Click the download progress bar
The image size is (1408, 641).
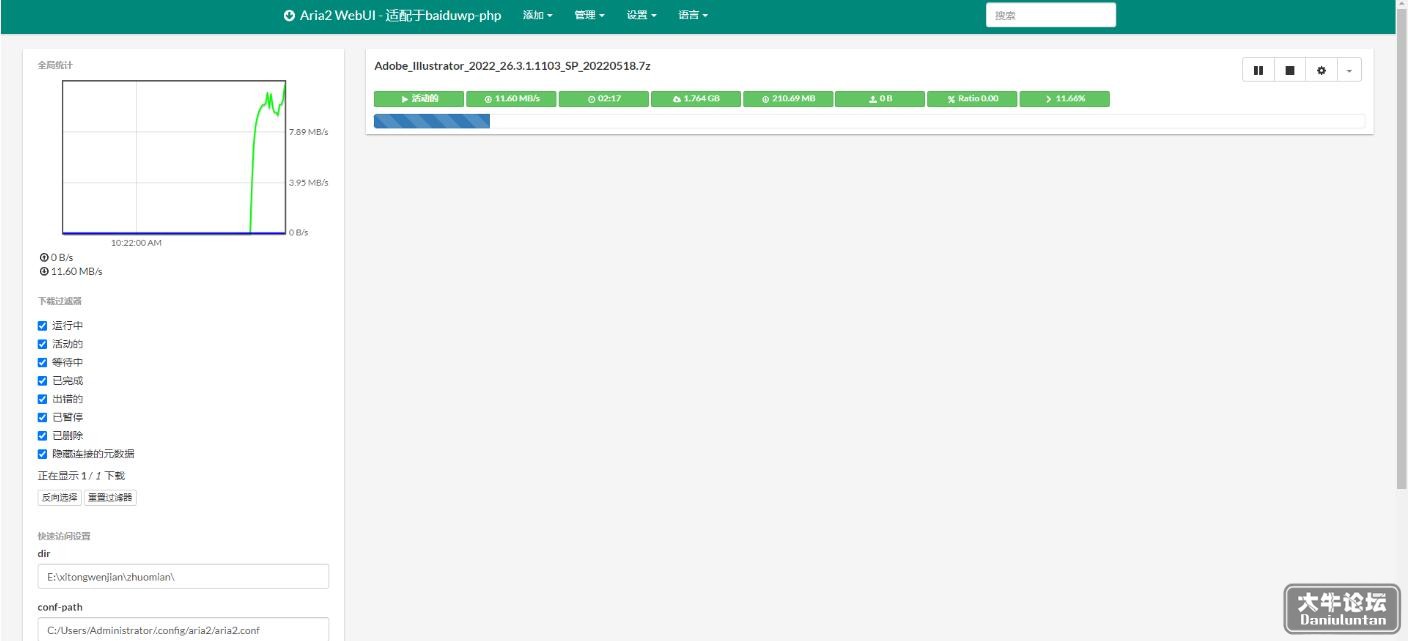pyautogui.click(x=869, y=121)
